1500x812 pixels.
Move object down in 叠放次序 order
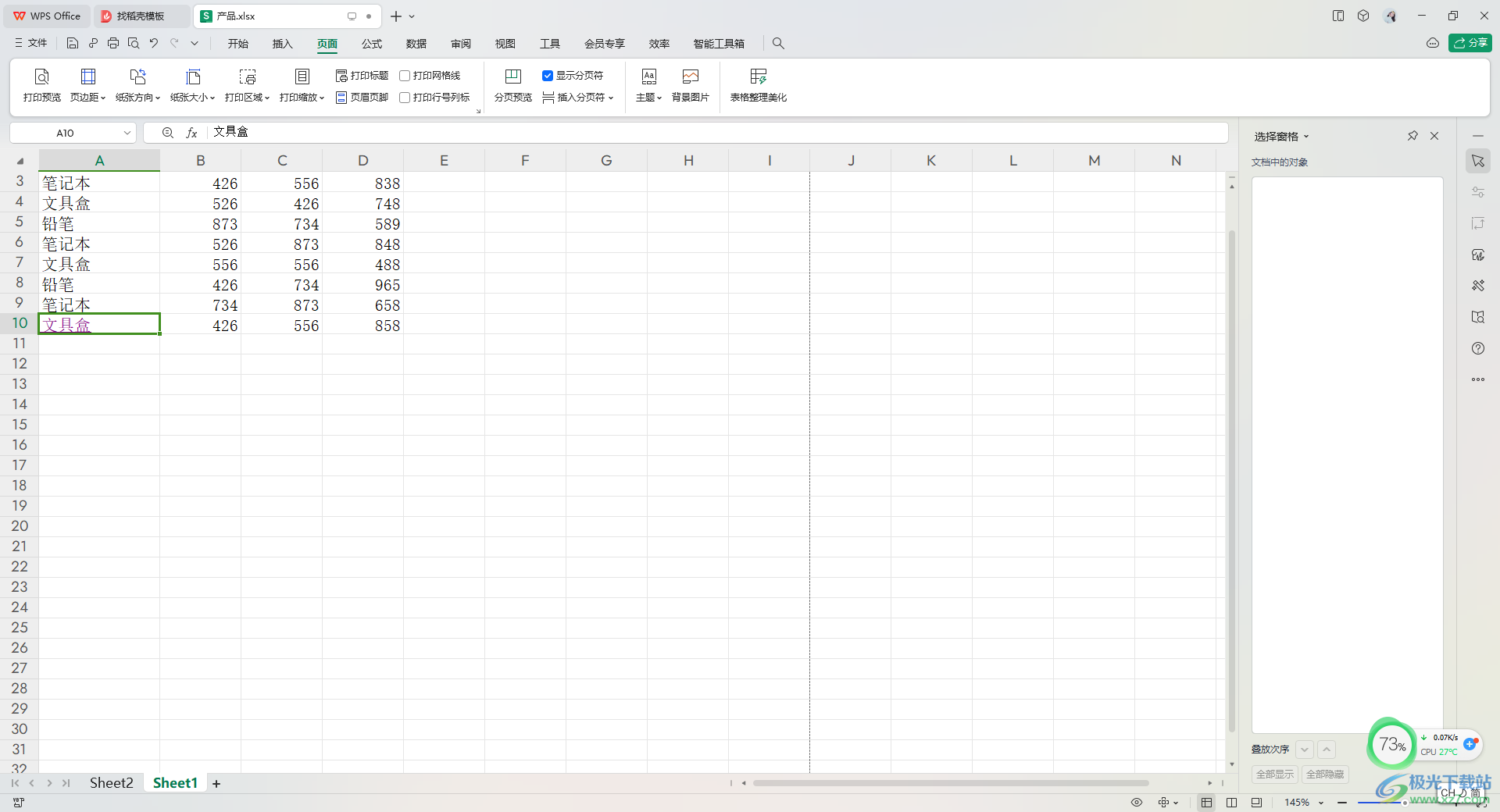coord(1305,750)
